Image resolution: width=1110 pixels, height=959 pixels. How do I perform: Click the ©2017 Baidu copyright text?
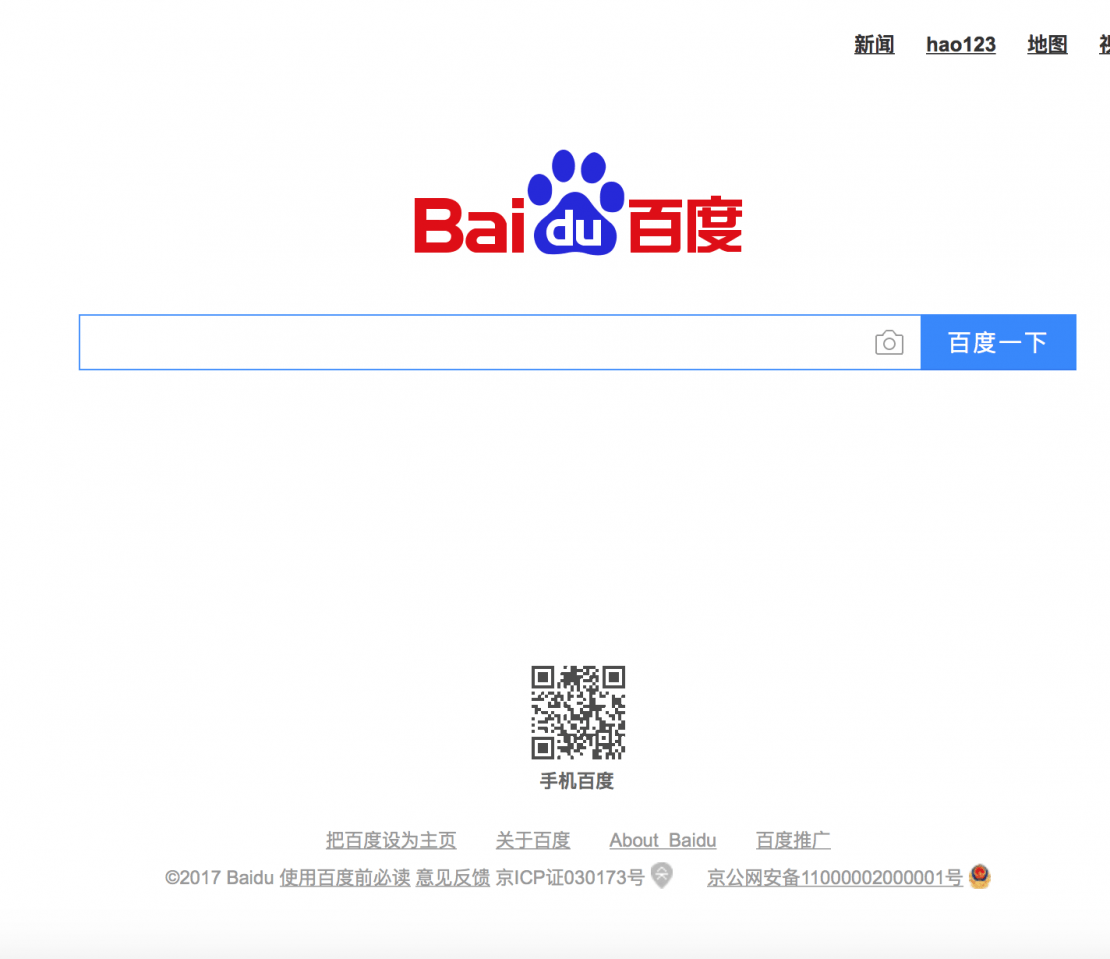[x=219, y=878]
